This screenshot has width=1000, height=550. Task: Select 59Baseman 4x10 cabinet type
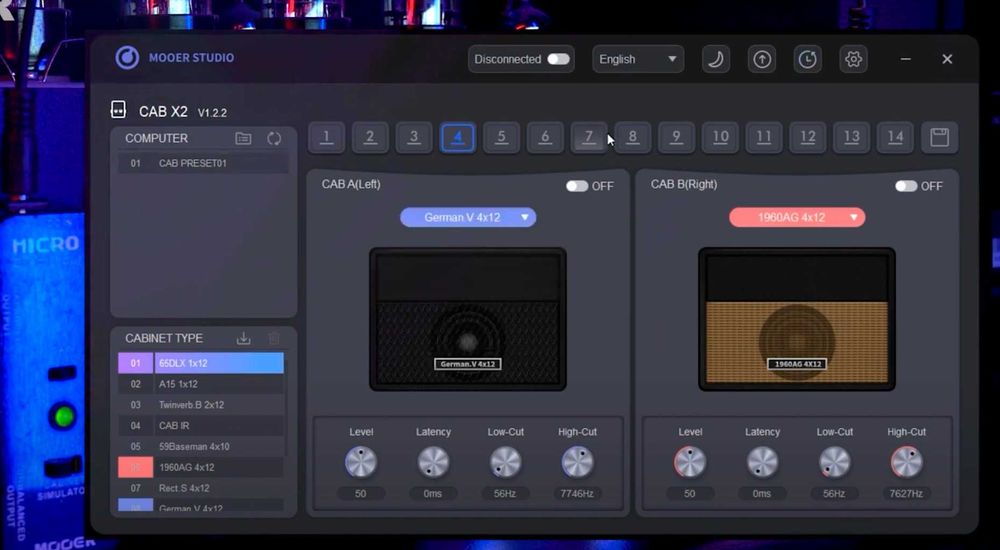(x=201, y=447)
